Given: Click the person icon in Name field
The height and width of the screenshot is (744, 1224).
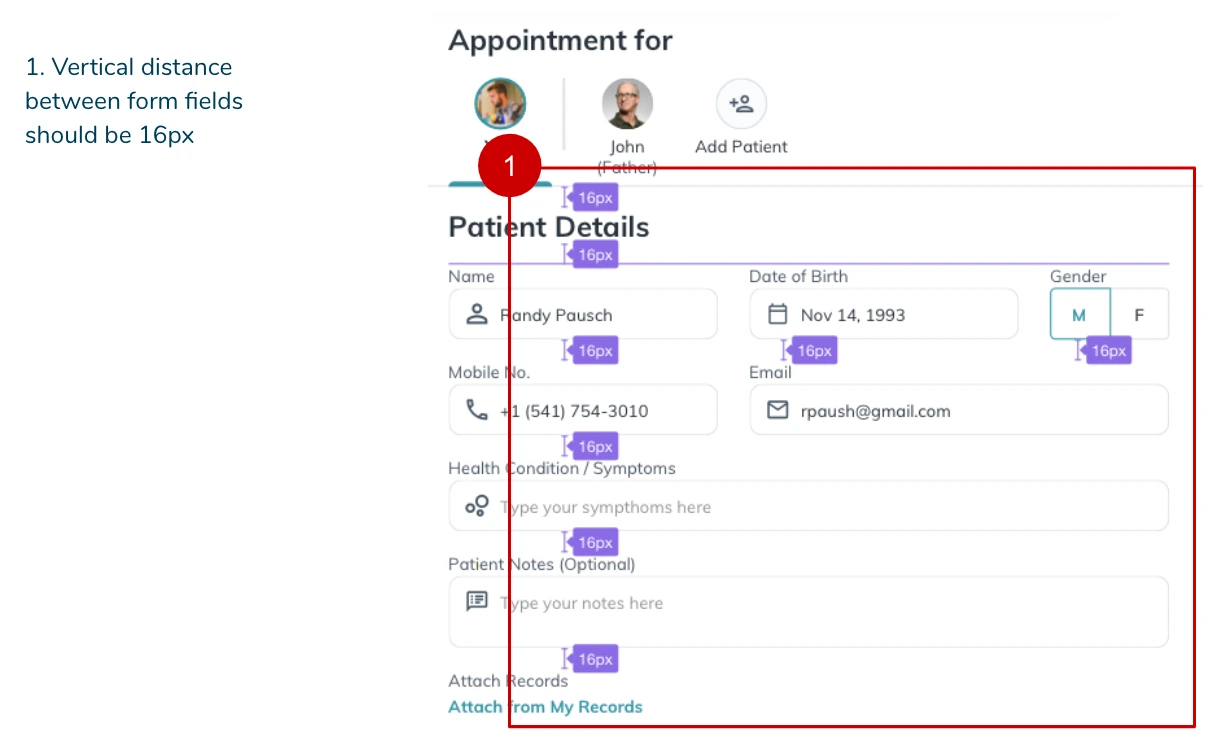Looking at the screenshot, I should pos(477,314).
